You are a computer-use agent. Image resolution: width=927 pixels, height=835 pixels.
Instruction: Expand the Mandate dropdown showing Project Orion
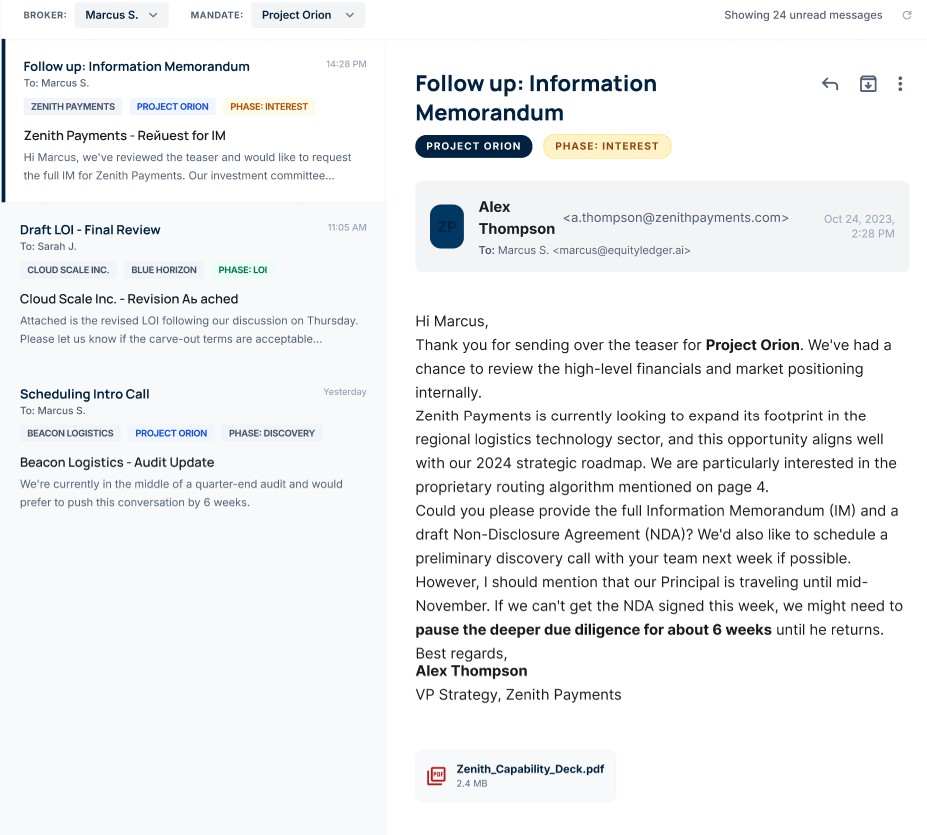click(307, 15)
